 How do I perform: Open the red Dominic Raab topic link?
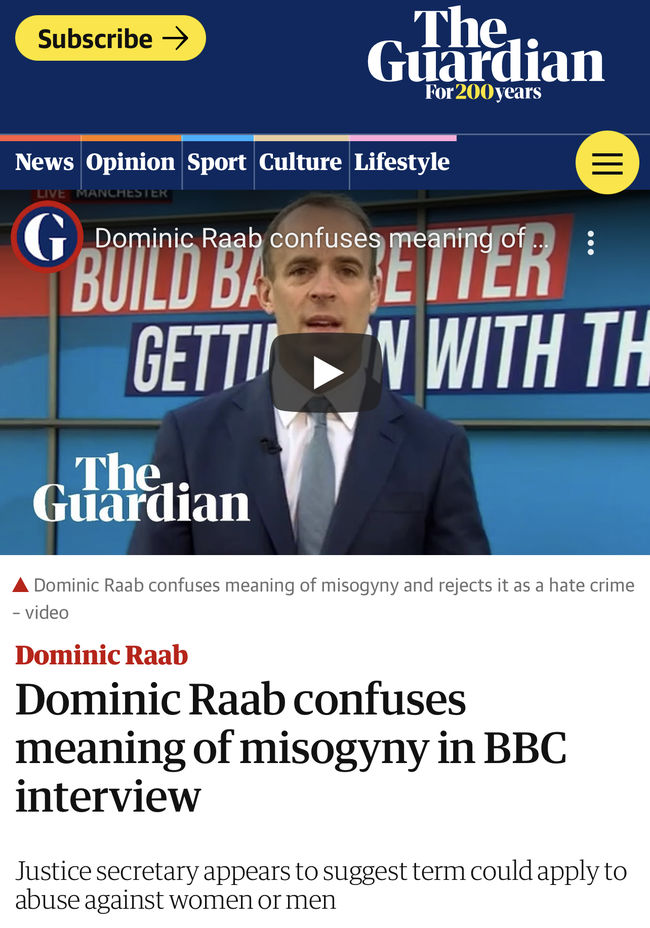pyautogui.click(x=101, y=655)
